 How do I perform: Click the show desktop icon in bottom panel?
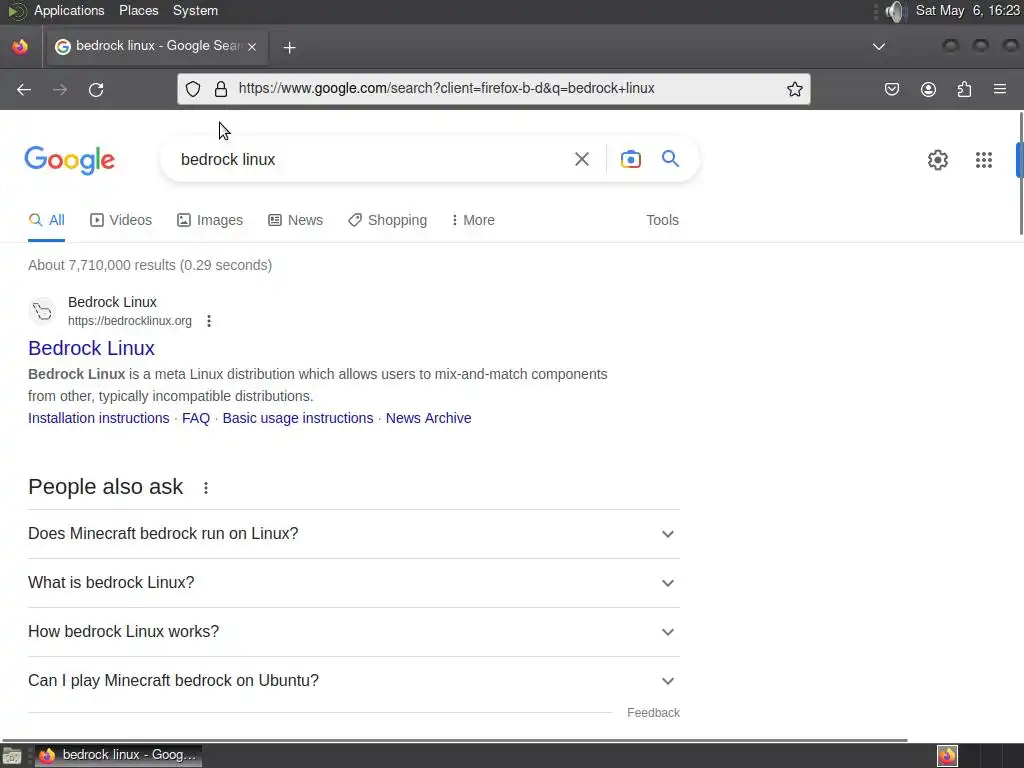pos(12,756)
